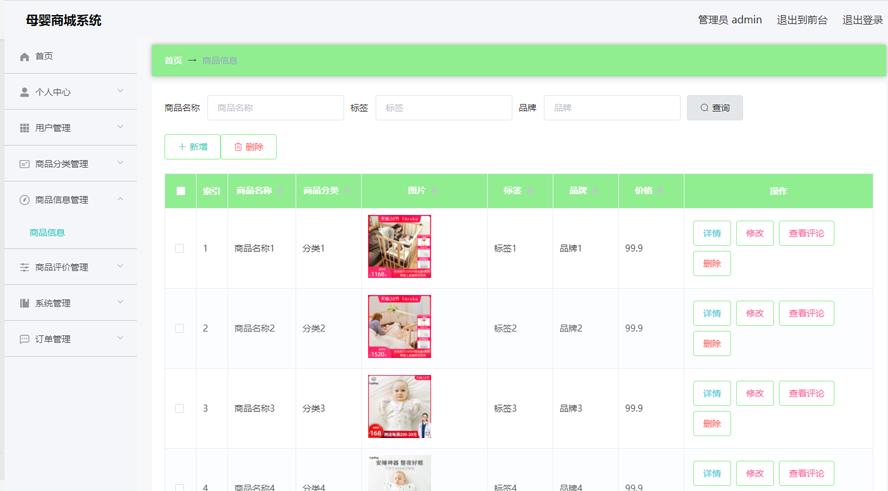
Task: Toggle the select-all checkbox in table header
Action: (181, 191)
